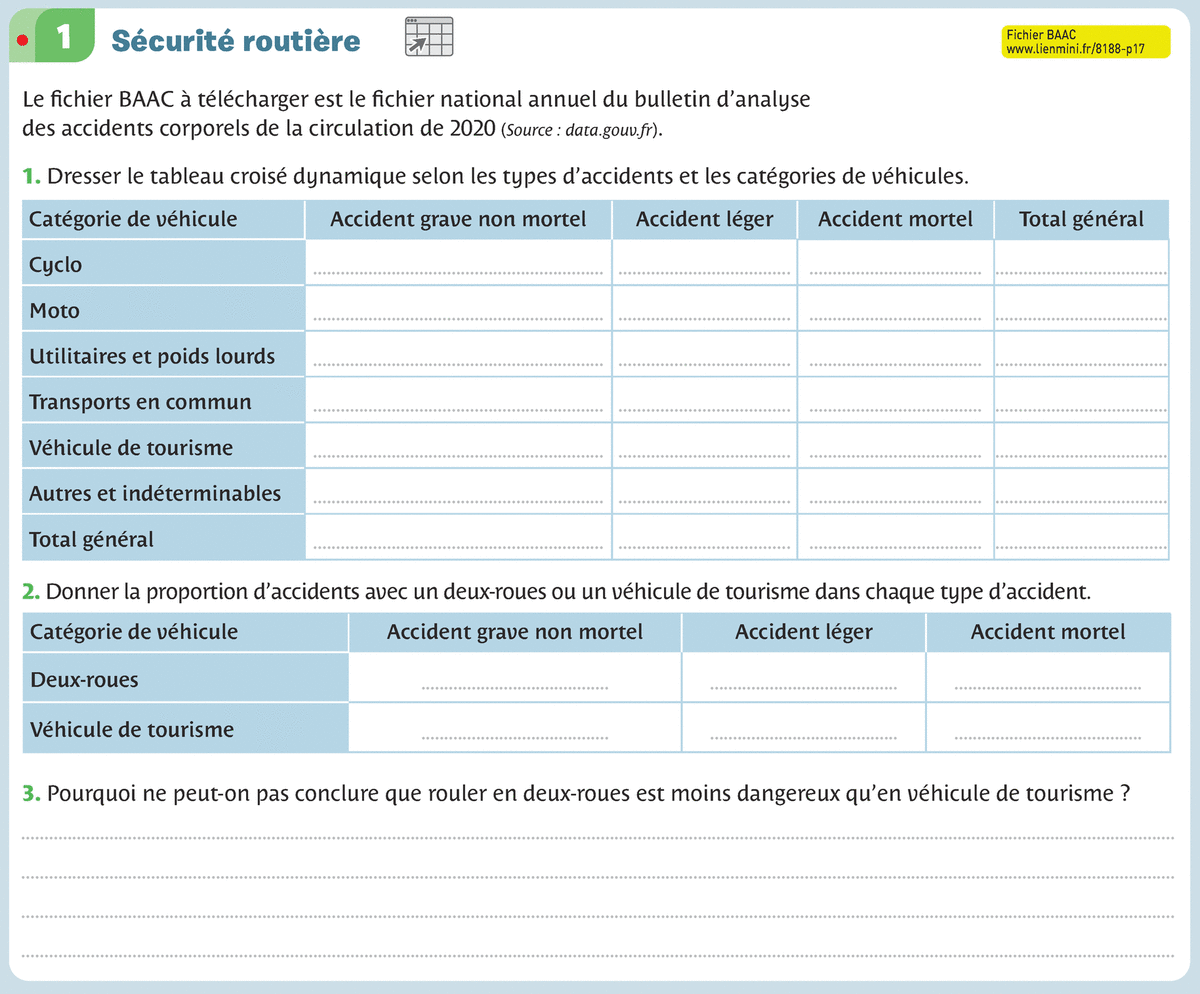Select the Moto row 'Accident léger' cell
1200x994 pixels.
pyautogui.click(x=704, y=308)
